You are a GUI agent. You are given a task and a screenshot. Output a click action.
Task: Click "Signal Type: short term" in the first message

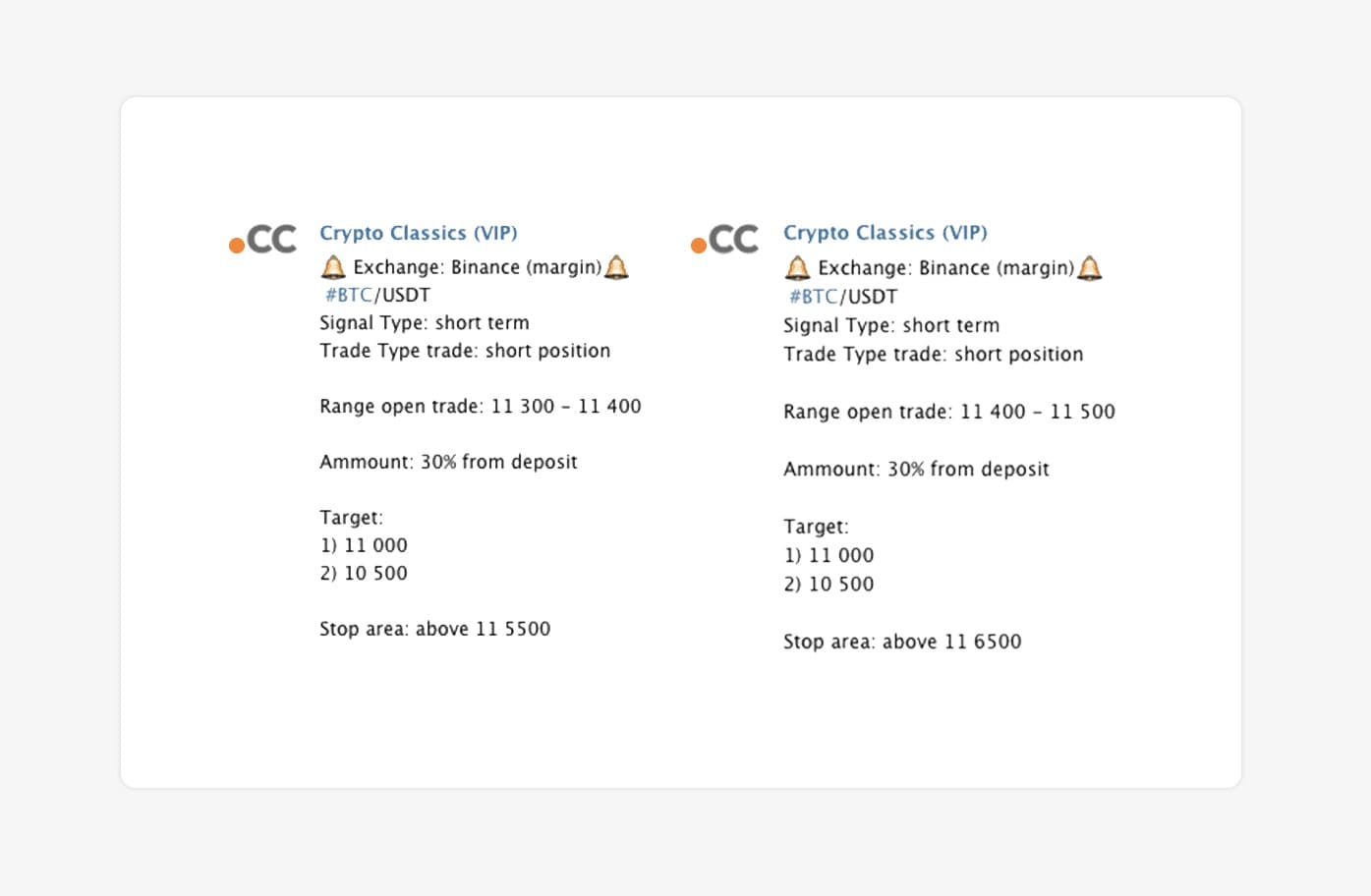coord(424,322)
